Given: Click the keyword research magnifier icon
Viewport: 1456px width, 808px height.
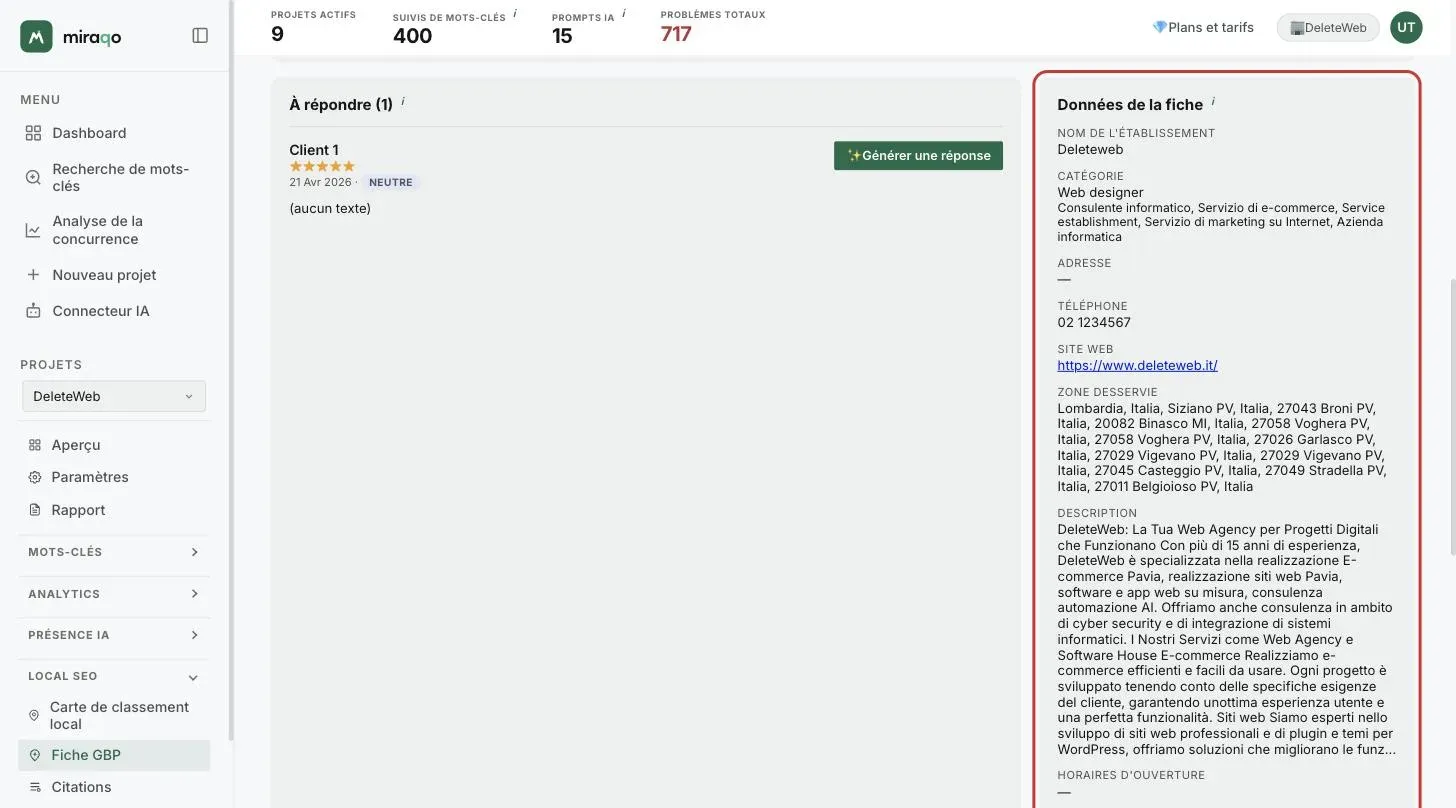Looking at the screenshot, I should (x=33, y=177).
